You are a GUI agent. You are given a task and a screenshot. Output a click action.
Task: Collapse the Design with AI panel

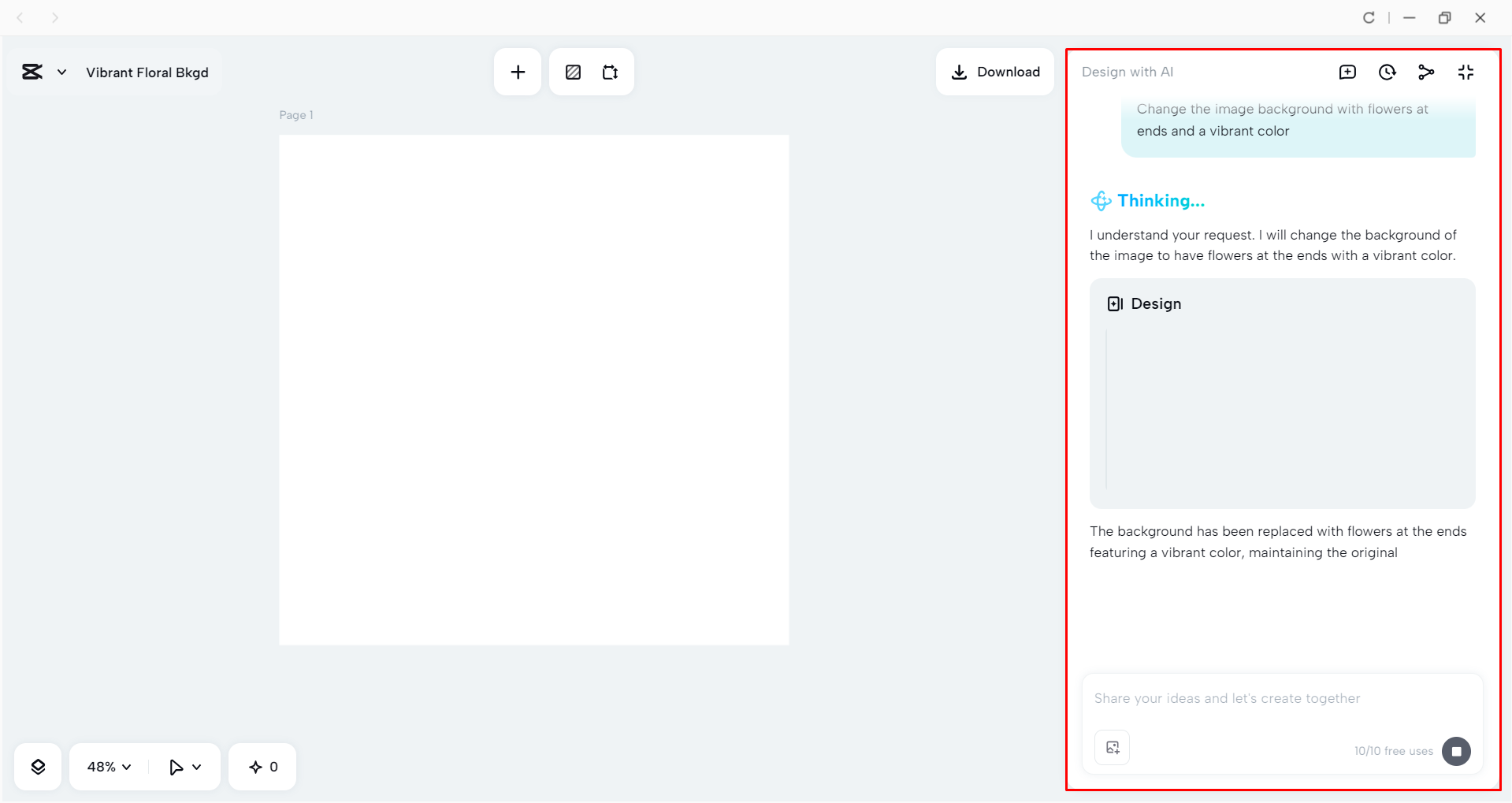[1466, 72]
